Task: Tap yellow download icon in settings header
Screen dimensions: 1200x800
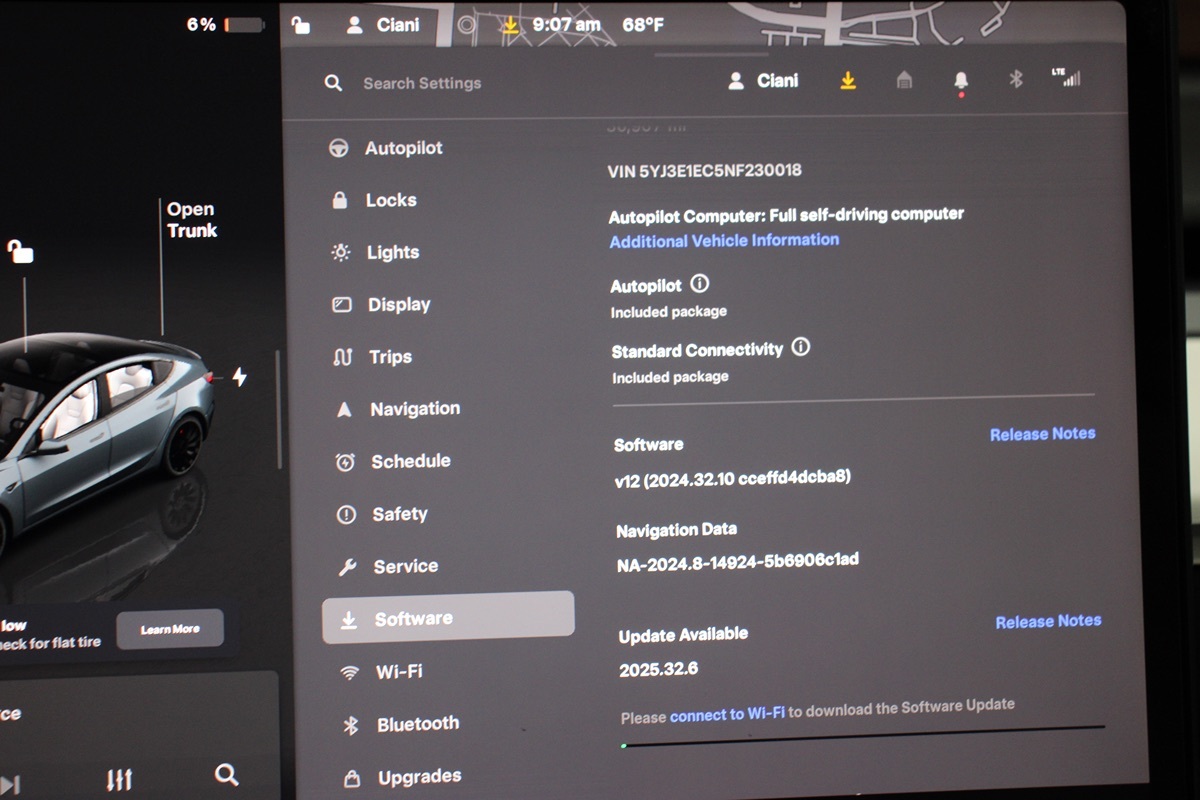Action: click(848, 80)
